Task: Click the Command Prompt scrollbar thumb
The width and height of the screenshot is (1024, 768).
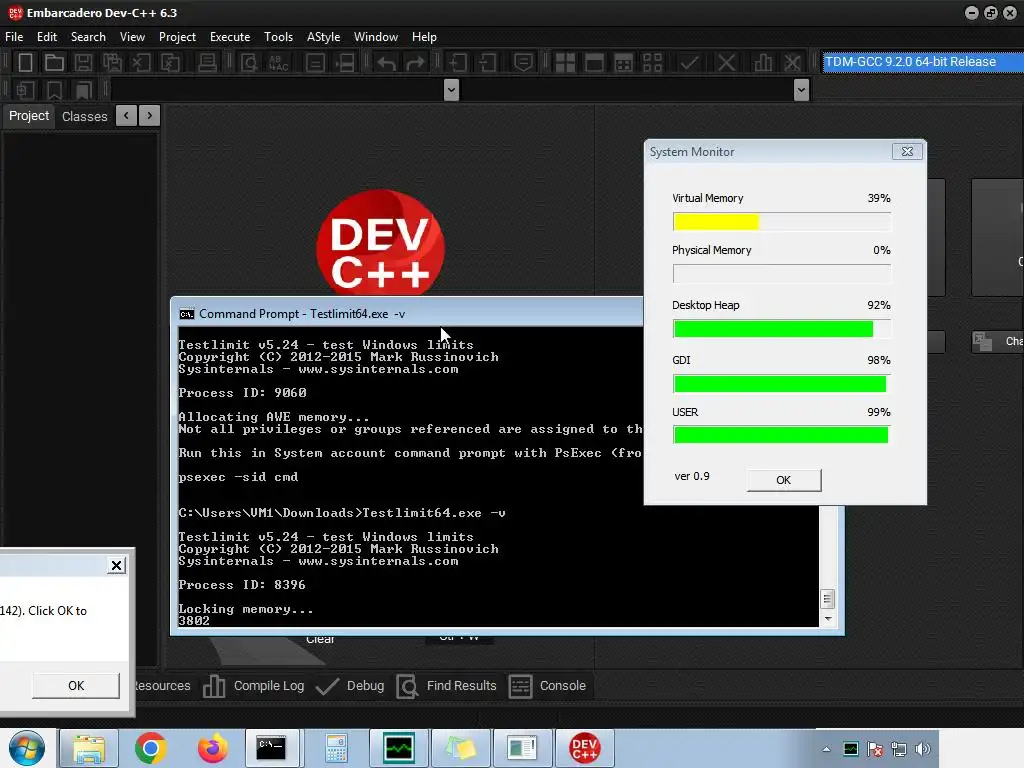Action: (x=827, y=599)
